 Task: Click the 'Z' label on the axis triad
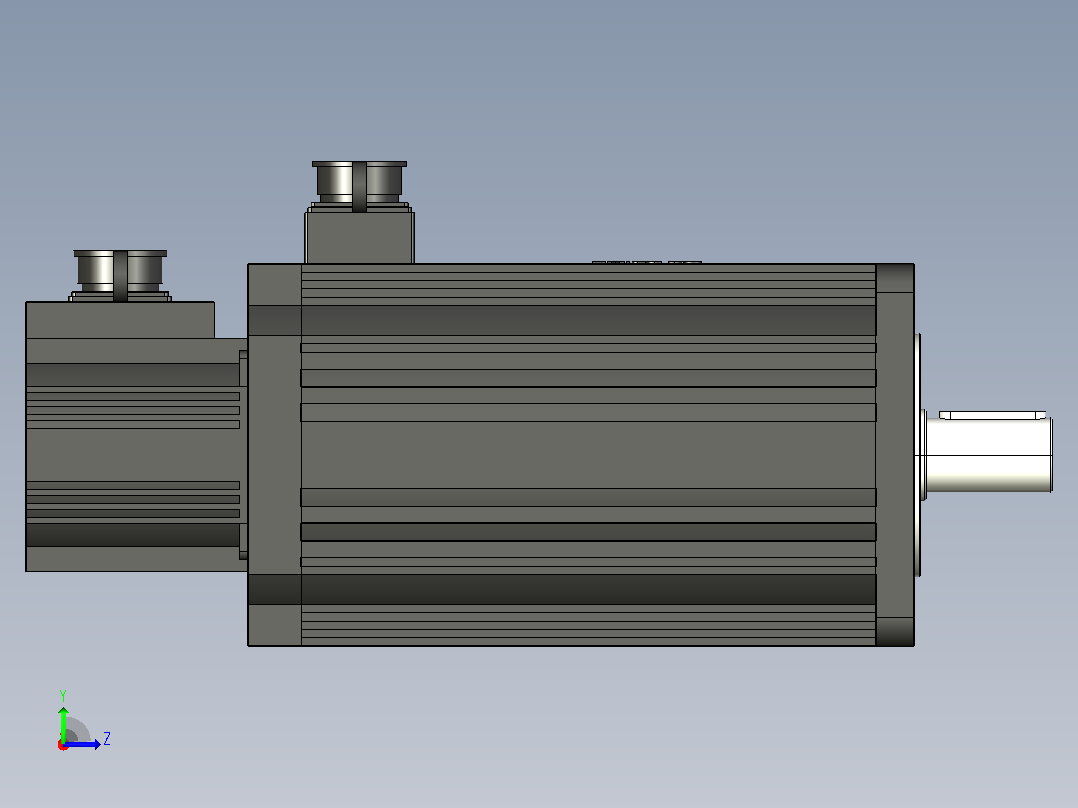tap(107, 739)
